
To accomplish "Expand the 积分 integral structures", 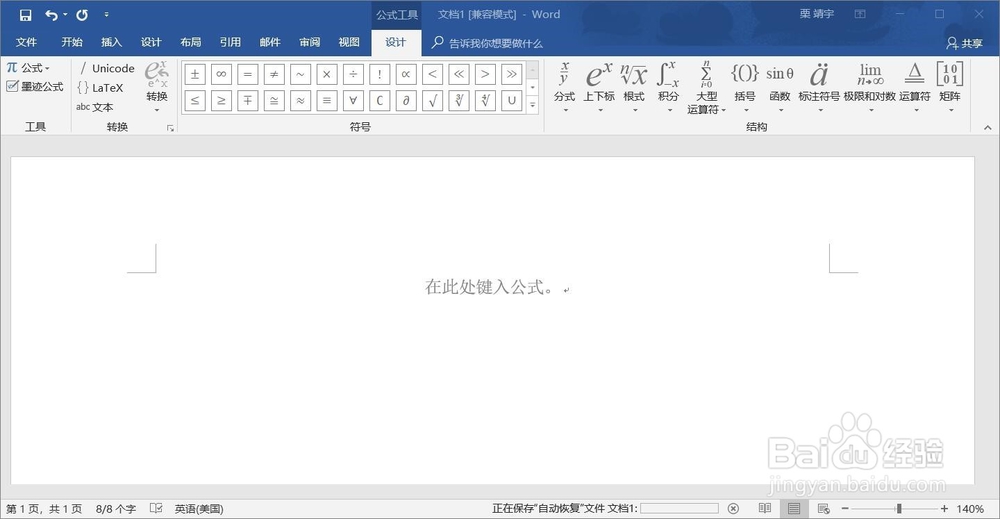I will coord(668,87).
